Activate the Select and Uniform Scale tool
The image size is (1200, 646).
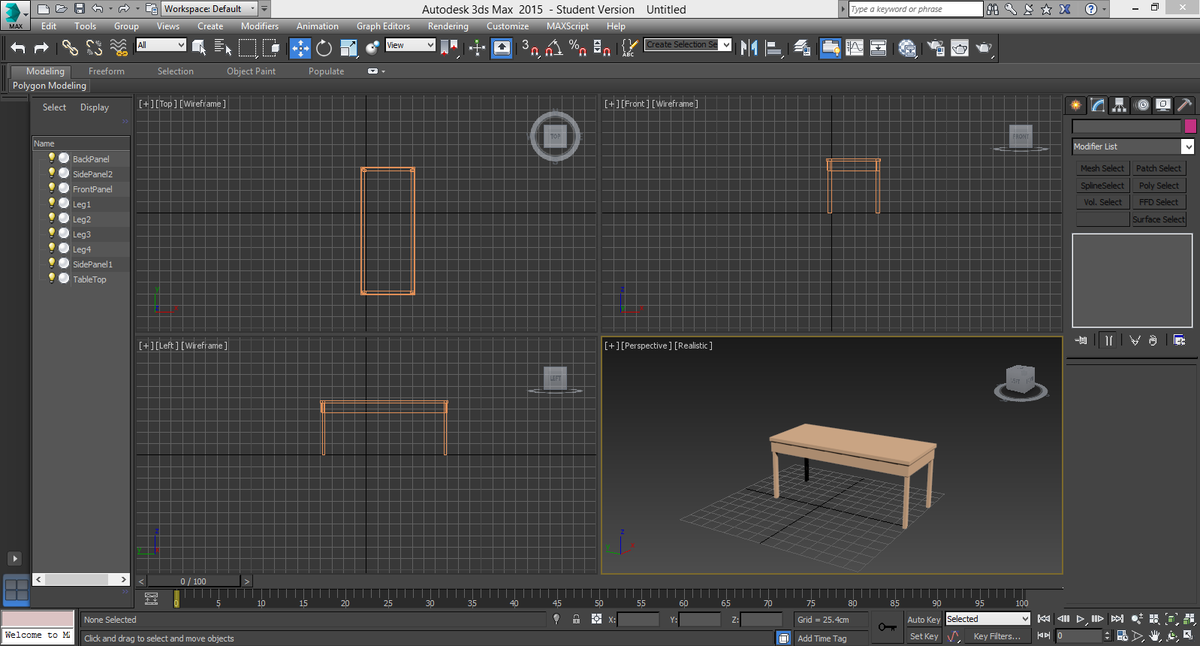tap(349, 47)
